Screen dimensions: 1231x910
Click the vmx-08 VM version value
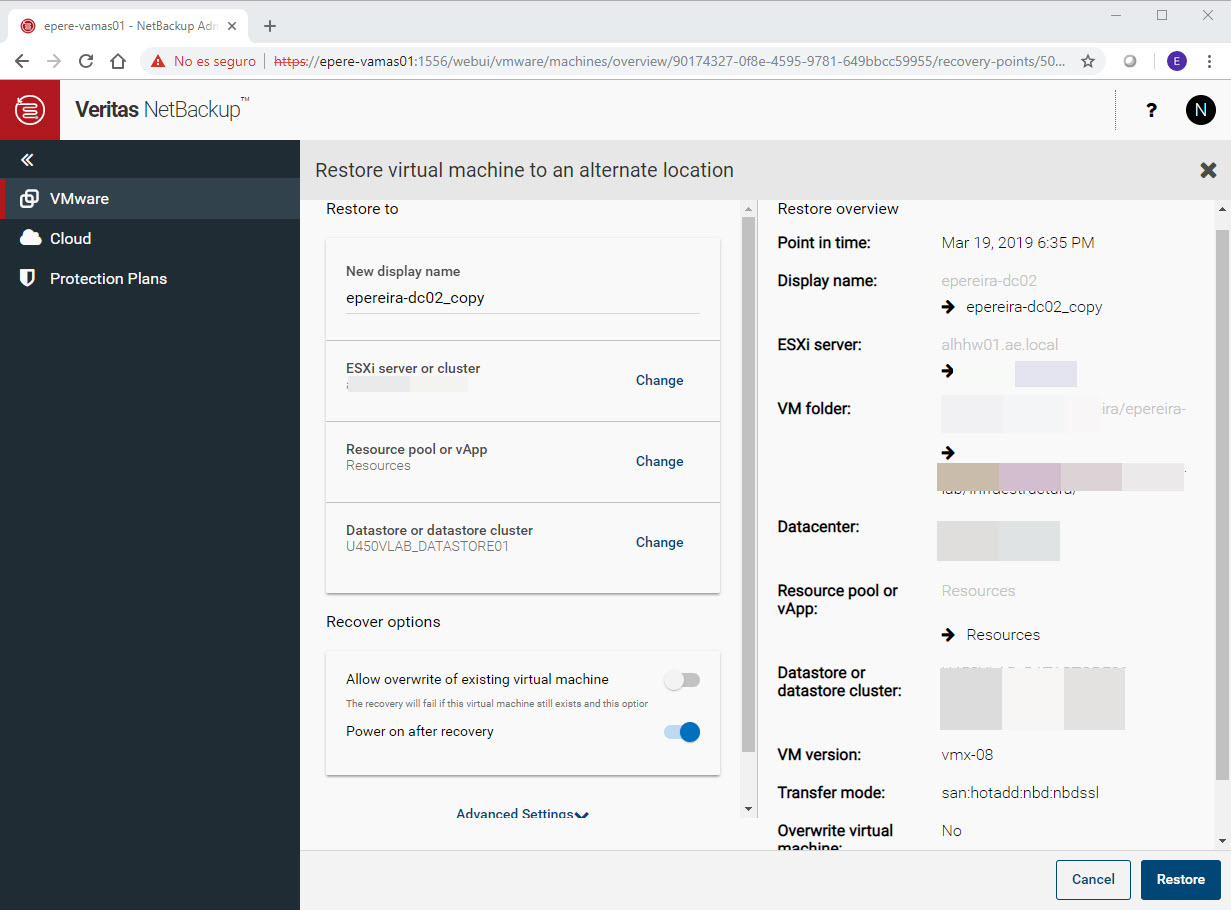coord(967,755)
